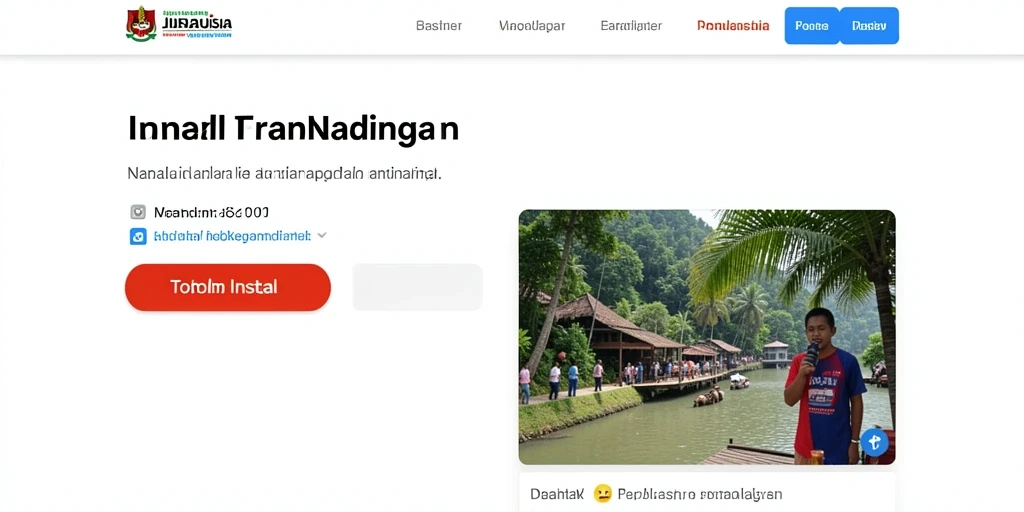Click the blue square icon beside hbdehal link
Viewport: 1024px width, 512px height.
point(138,236)
